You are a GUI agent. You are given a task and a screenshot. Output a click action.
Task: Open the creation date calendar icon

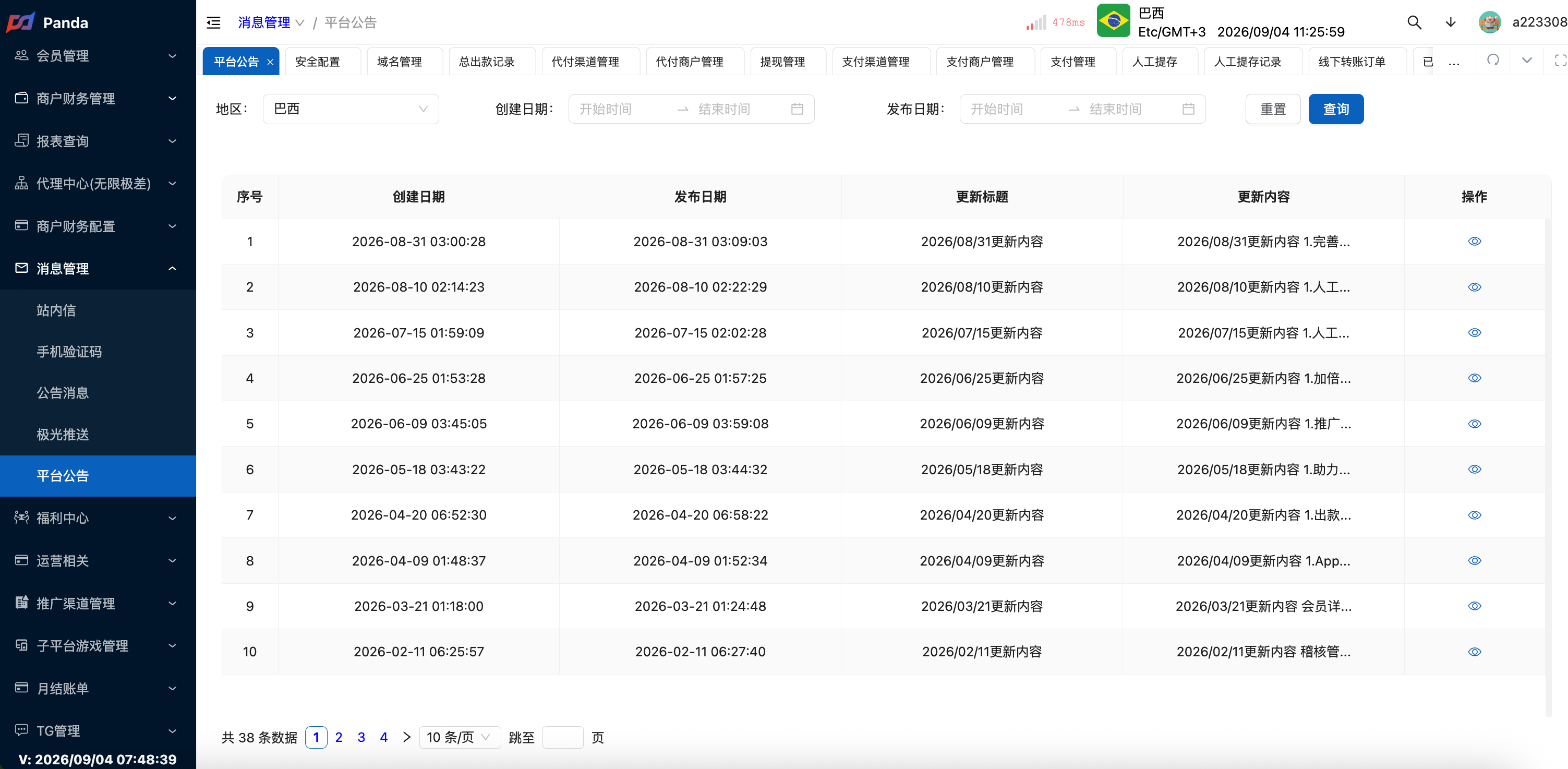pos(797,109)
